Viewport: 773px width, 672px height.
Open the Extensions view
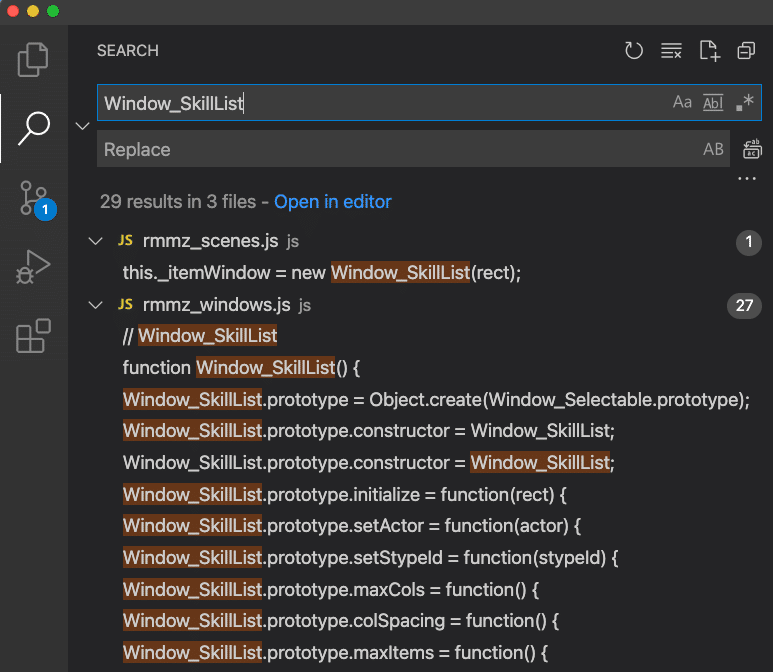pyautogui.click(x=33, y=336)
